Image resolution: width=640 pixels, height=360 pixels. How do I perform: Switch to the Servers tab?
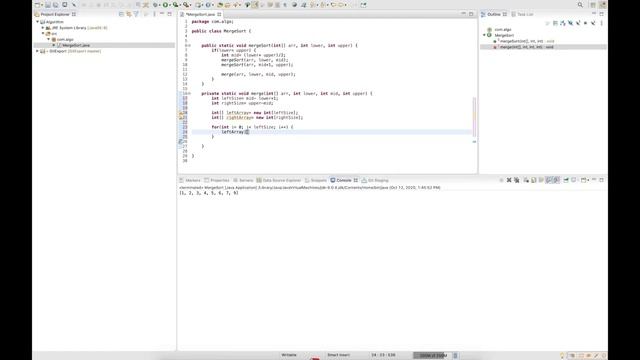(x=243, y=180)
